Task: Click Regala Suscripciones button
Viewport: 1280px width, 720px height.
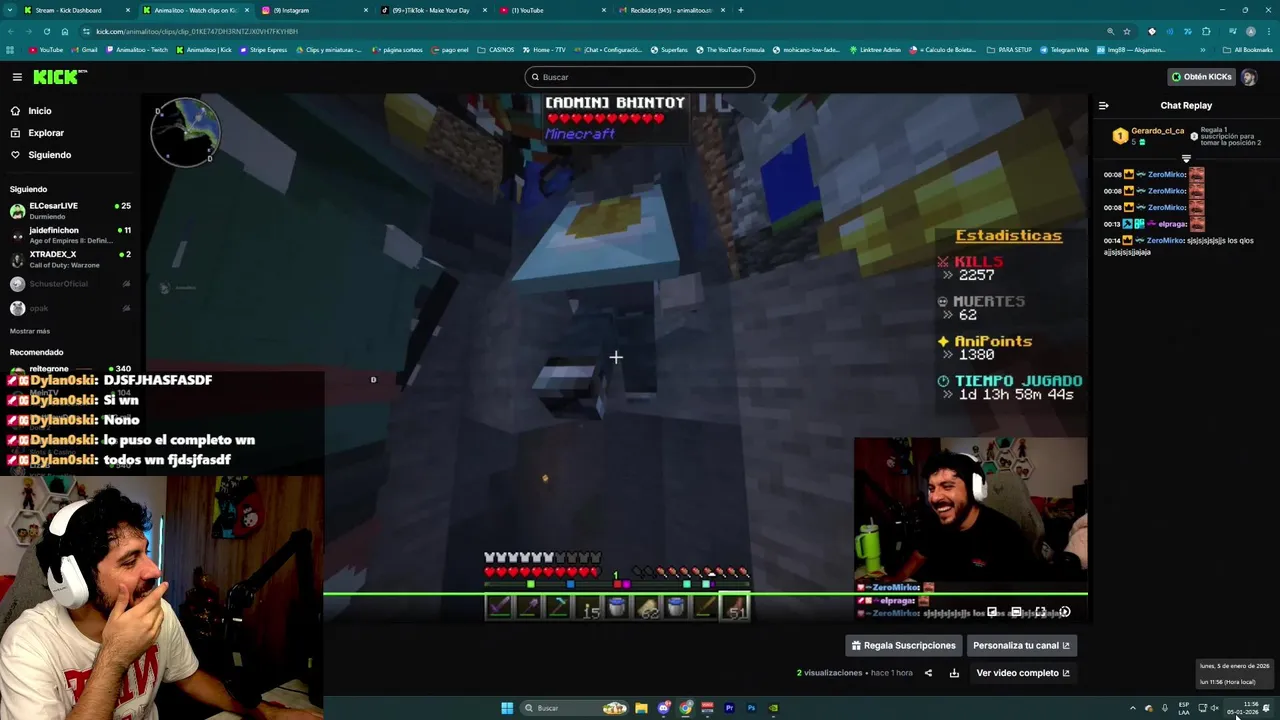Action: pos(903,645)
